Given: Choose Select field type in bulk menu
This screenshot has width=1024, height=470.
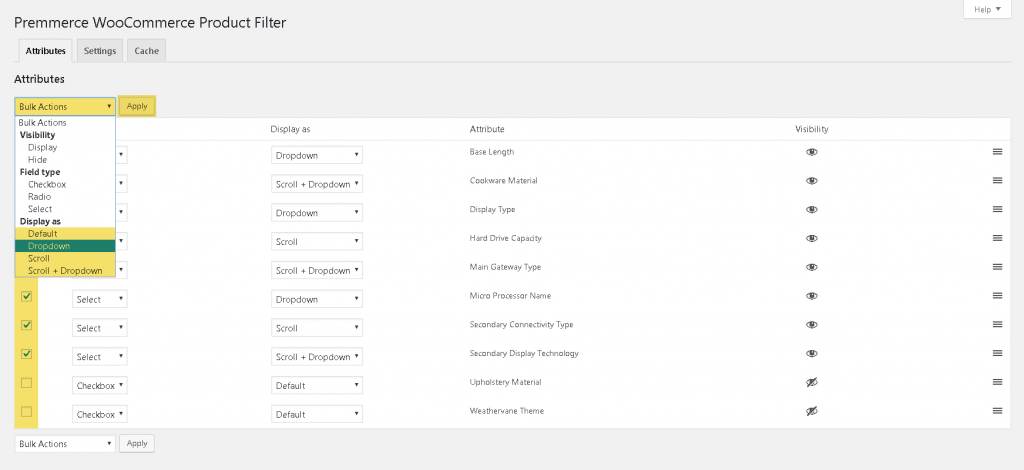Looking at the screenshot, I should [65, 209].
